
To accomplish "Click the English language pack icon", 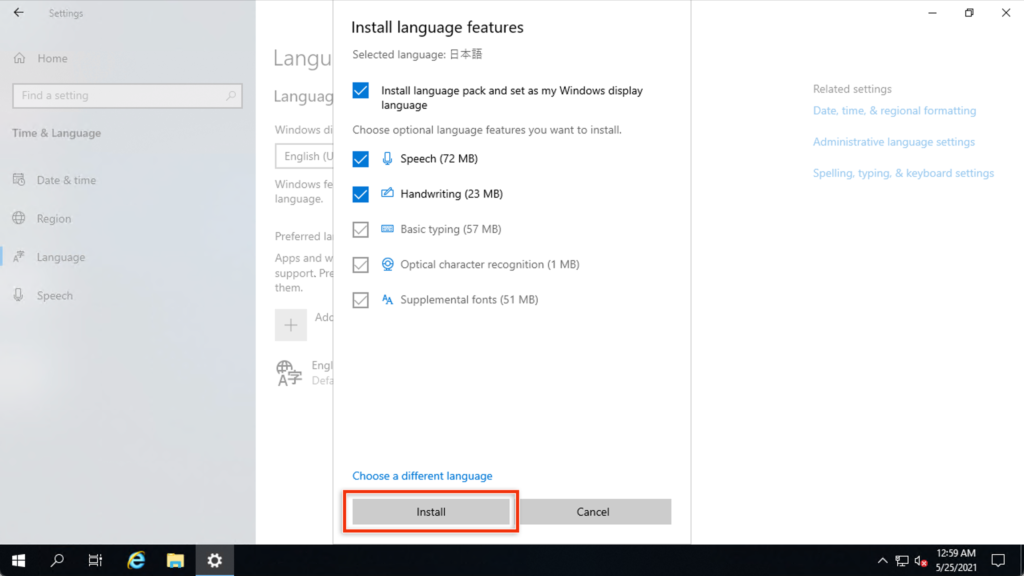I will tap(289, 373).
